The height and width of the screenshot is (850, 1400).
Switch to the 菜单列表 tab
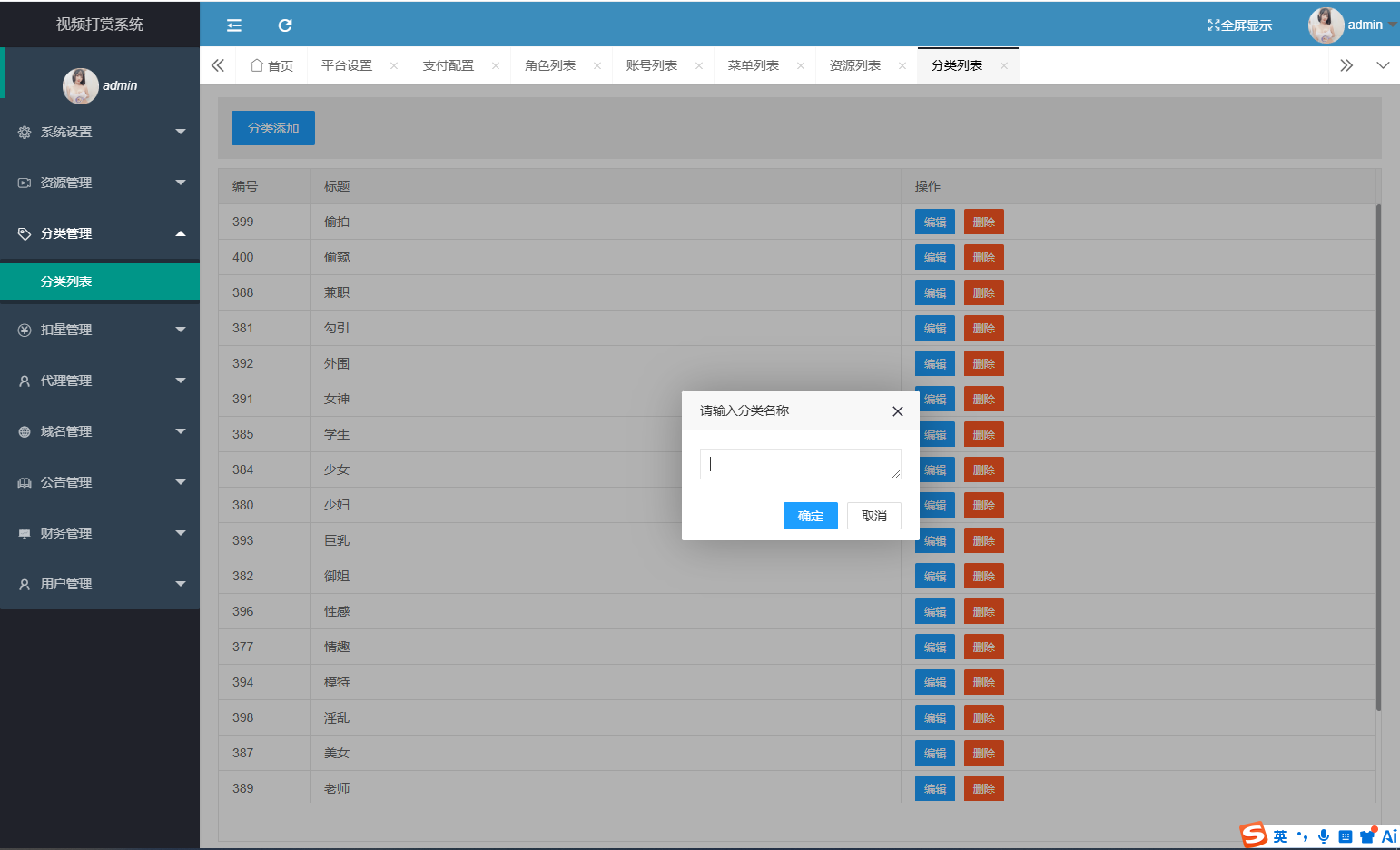(x=754, y=65)
